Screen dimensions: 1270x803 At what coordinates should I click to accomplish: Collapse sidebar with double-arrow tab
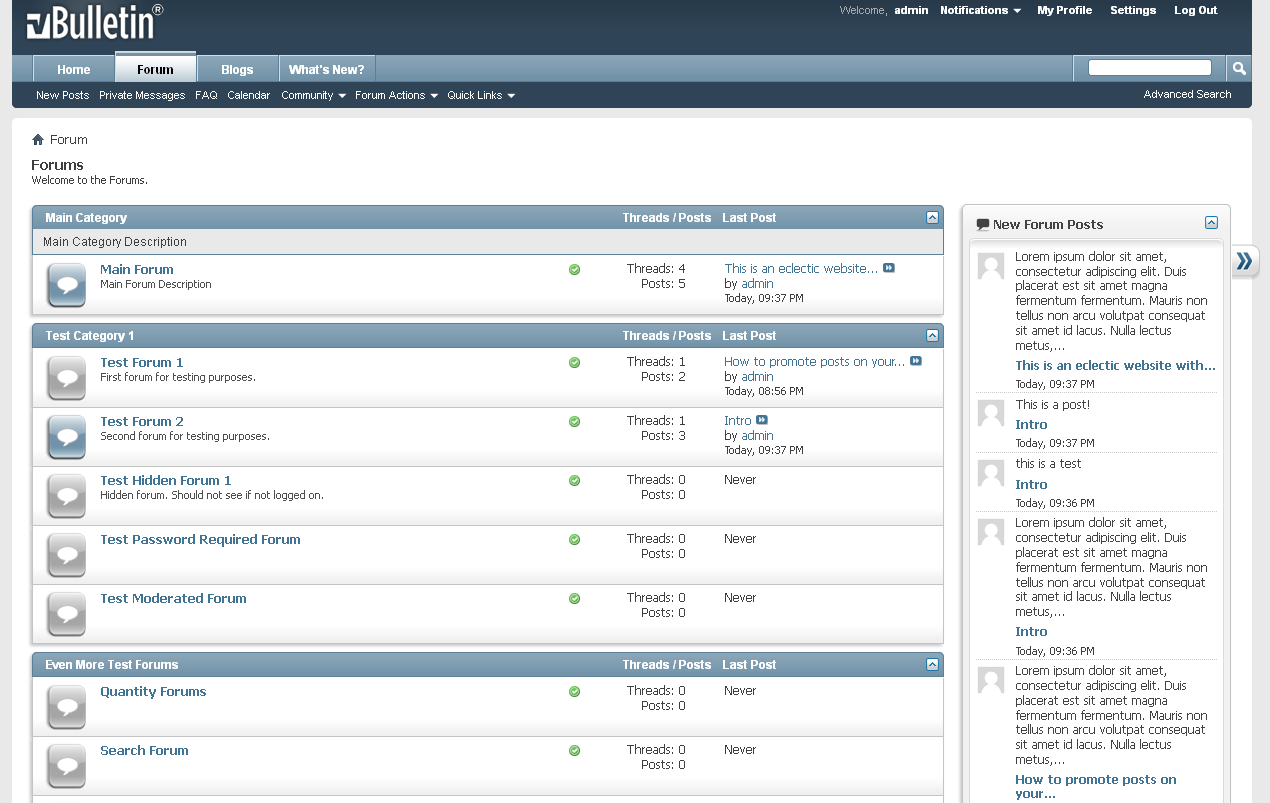tap(1244, 261)
